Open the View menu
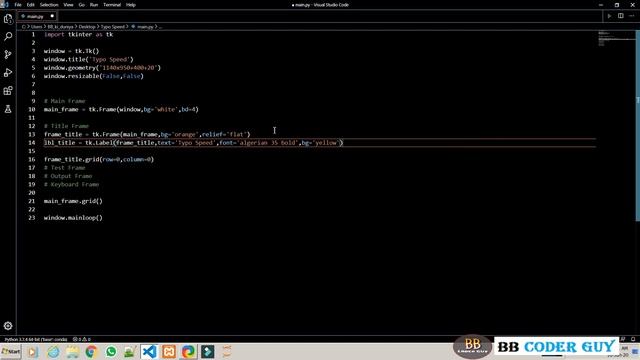 pos(68,5)
